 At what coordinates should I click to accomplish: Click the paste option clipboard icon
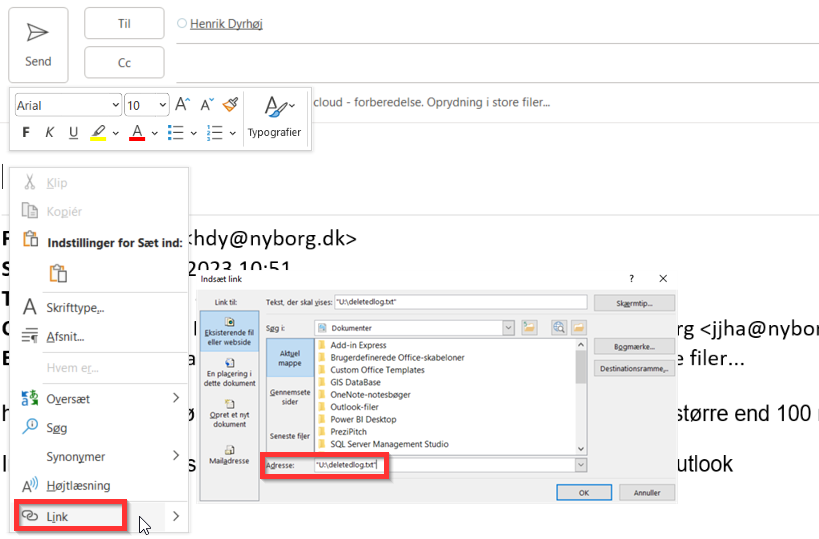tap(58, 273)
